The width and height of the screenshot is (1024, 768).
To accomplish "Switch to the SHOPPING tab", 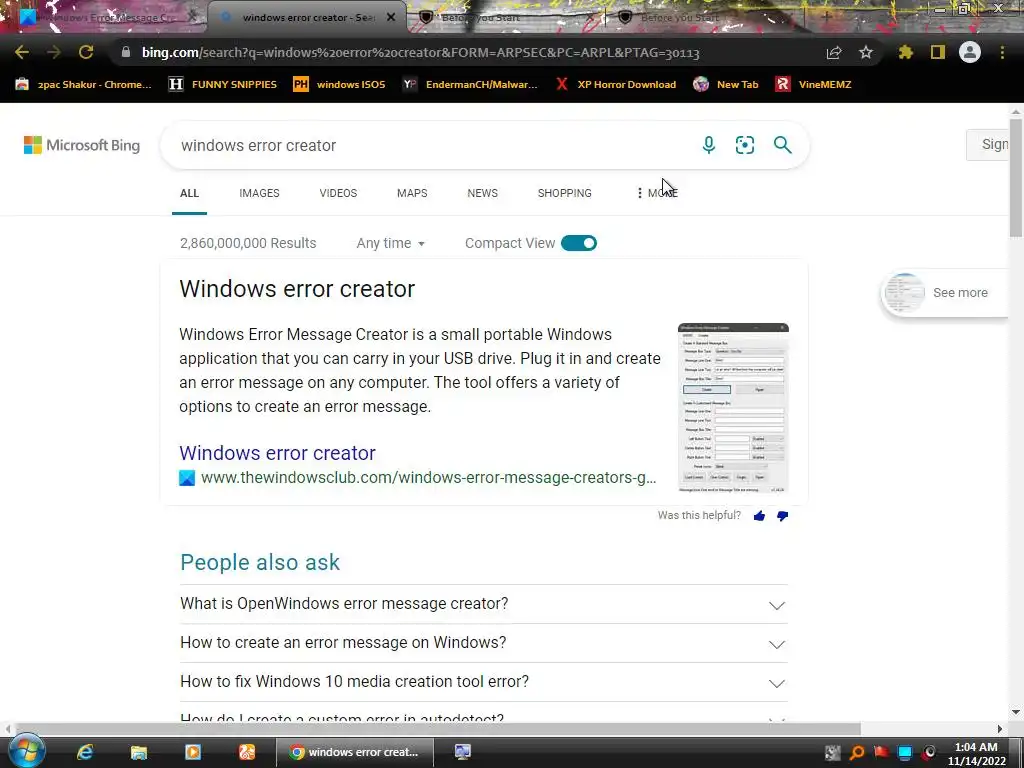I will click(564, 193).
